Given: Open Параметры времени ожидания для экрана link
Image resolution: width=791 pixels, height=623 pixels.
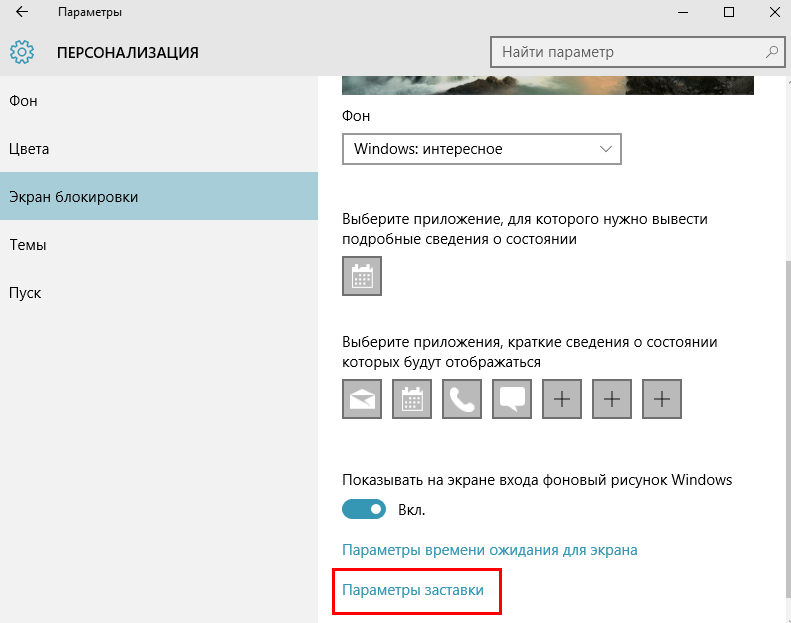Looking at the screenshot, I should (489, 550).
